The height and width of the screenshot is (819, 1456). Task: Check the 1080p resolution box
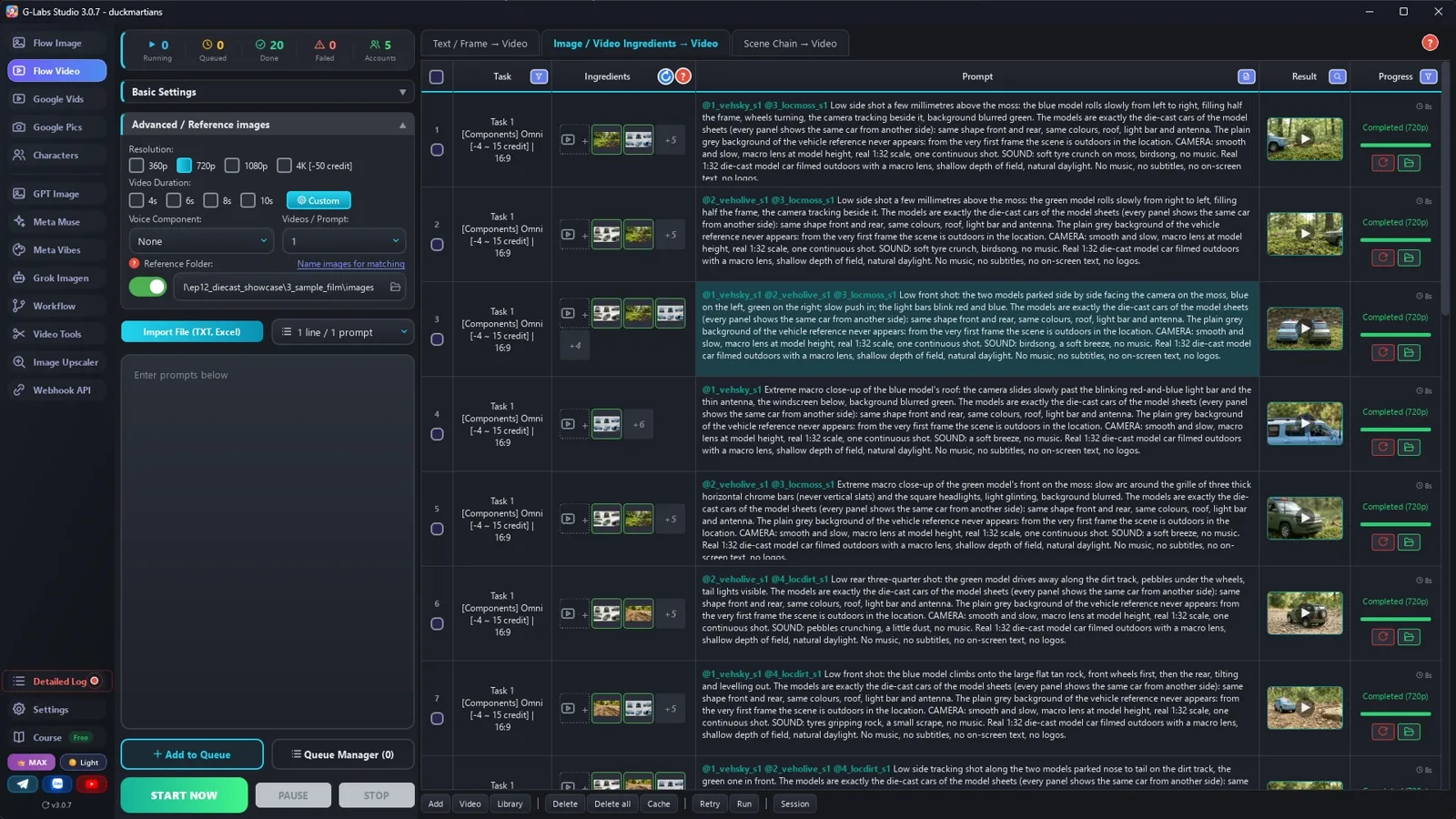coord(232,166)
